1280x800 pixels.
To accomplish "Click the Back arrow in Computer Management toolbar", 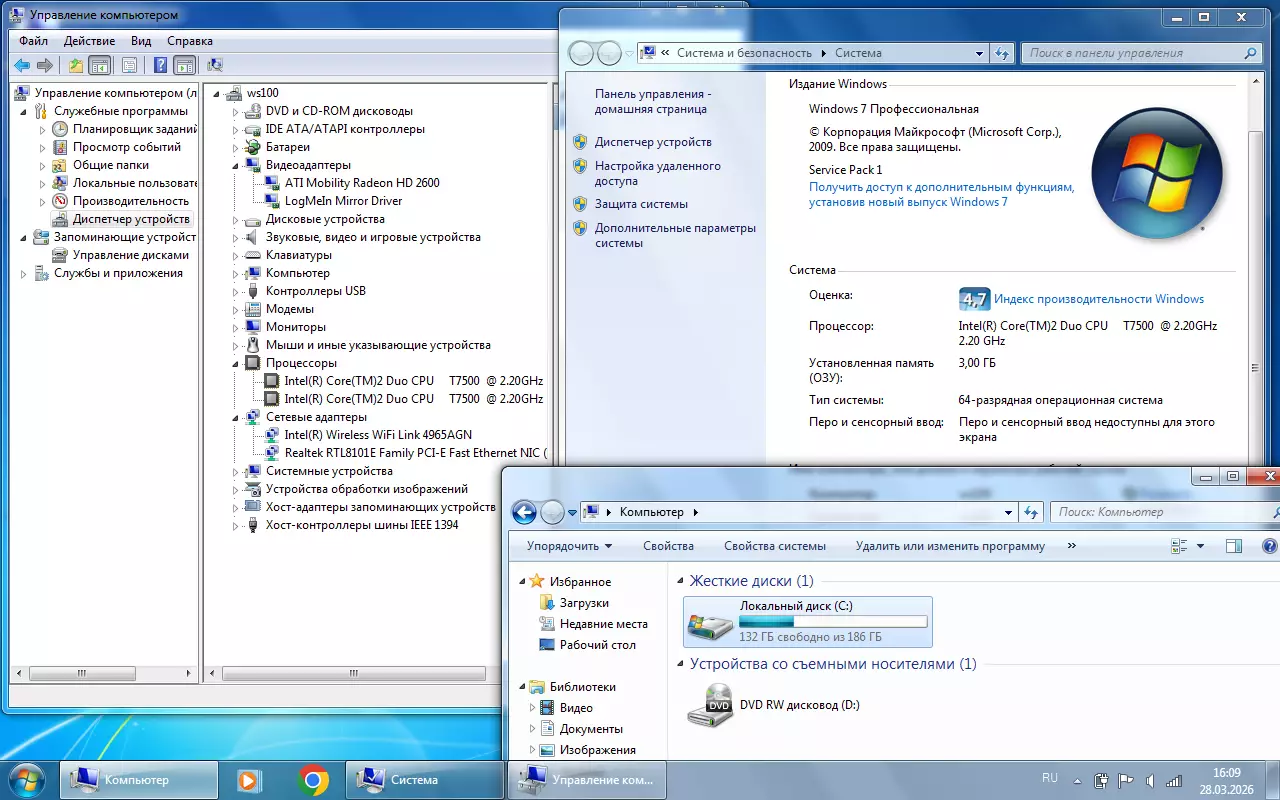I will click(x=21, y=65).
